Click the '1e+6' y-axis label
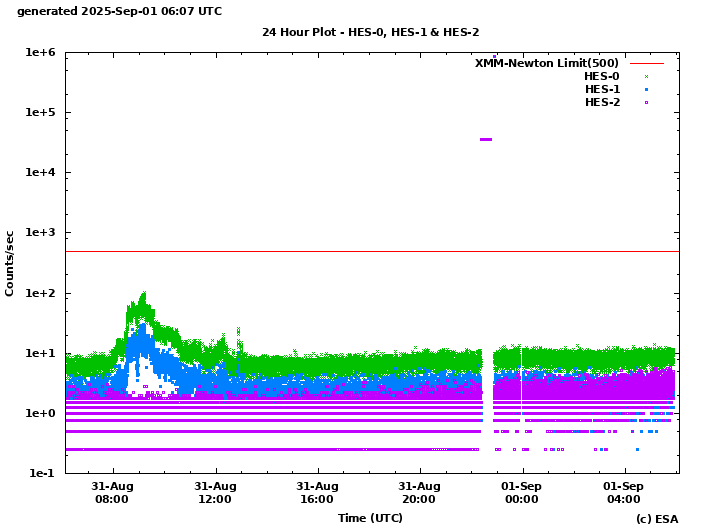The height and width of the screenshot is (528, 704). click(x=40, y=53)
